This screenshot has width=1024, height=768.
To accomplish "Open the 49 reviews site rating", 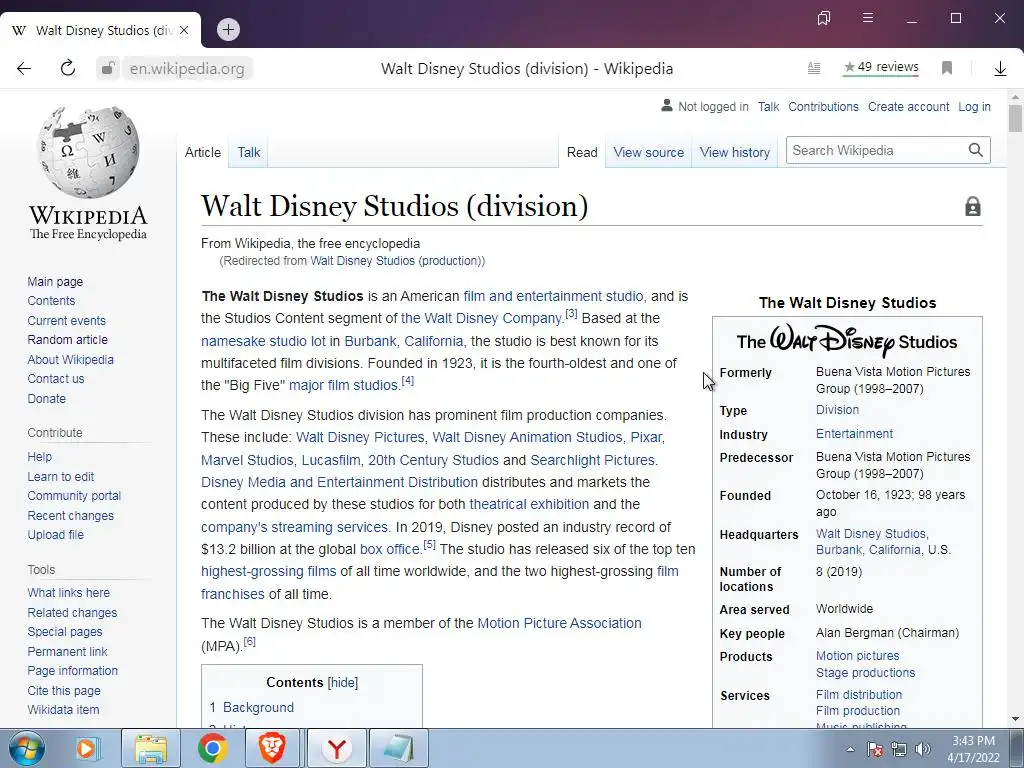I will point(881,67).
